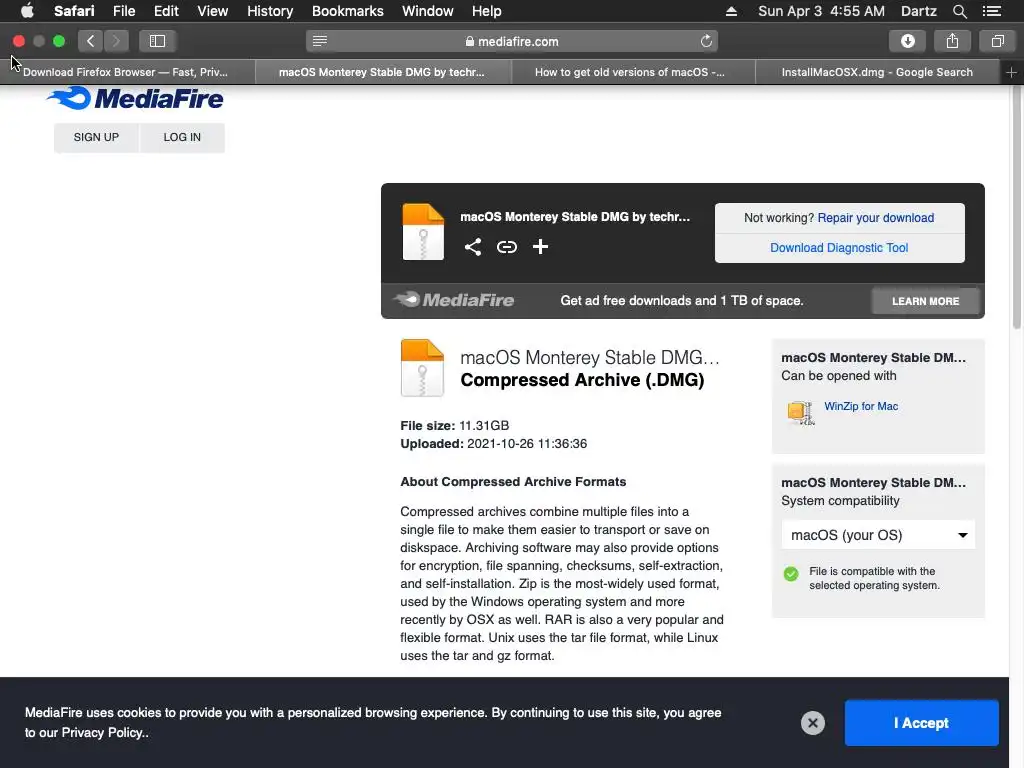The height and width of the screenshot is (768, 1024).
Task: Open Spotlight search in the menu bar
Action: (x=959, y=11)
